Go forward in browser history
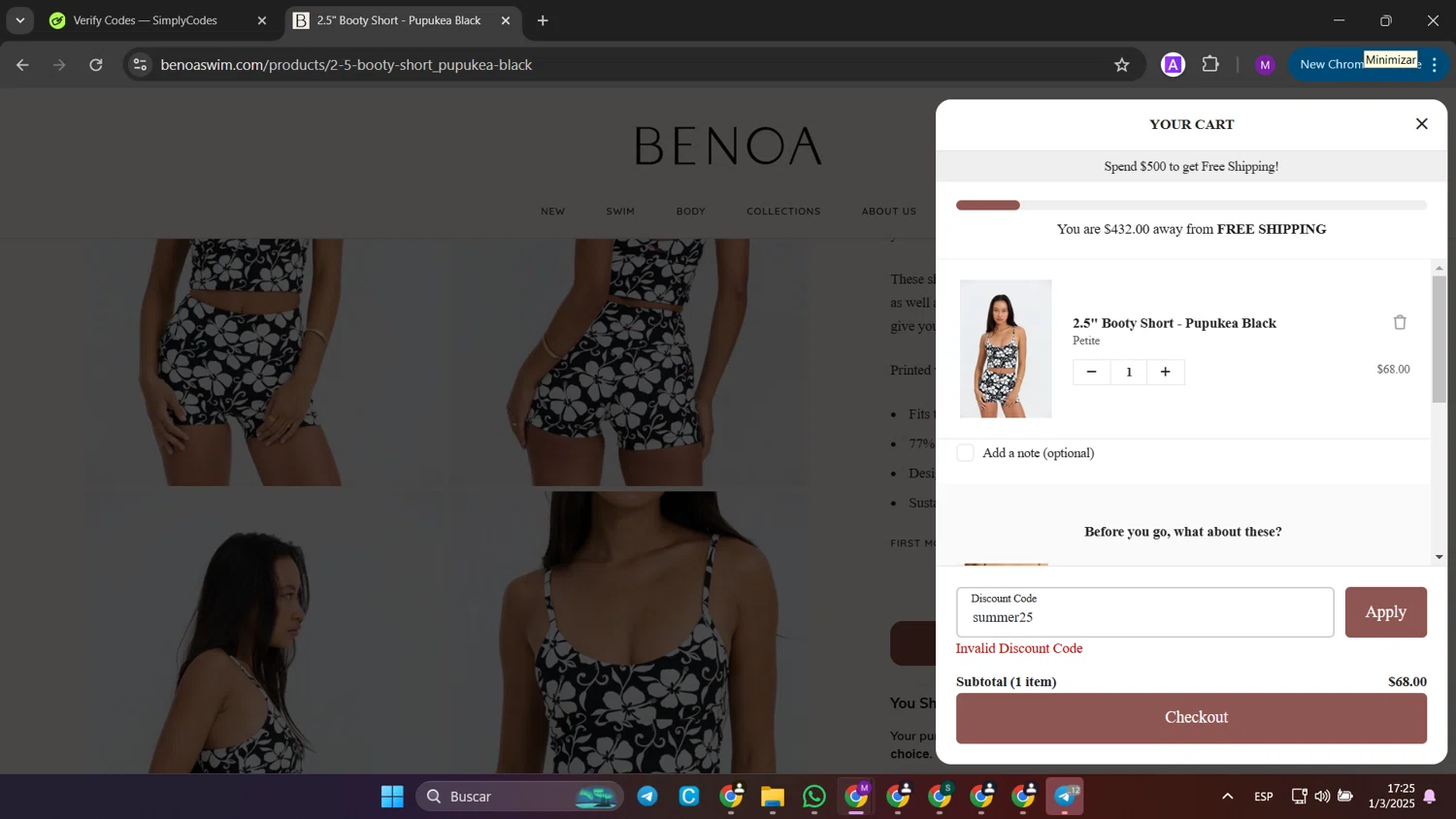 point(59,65)
